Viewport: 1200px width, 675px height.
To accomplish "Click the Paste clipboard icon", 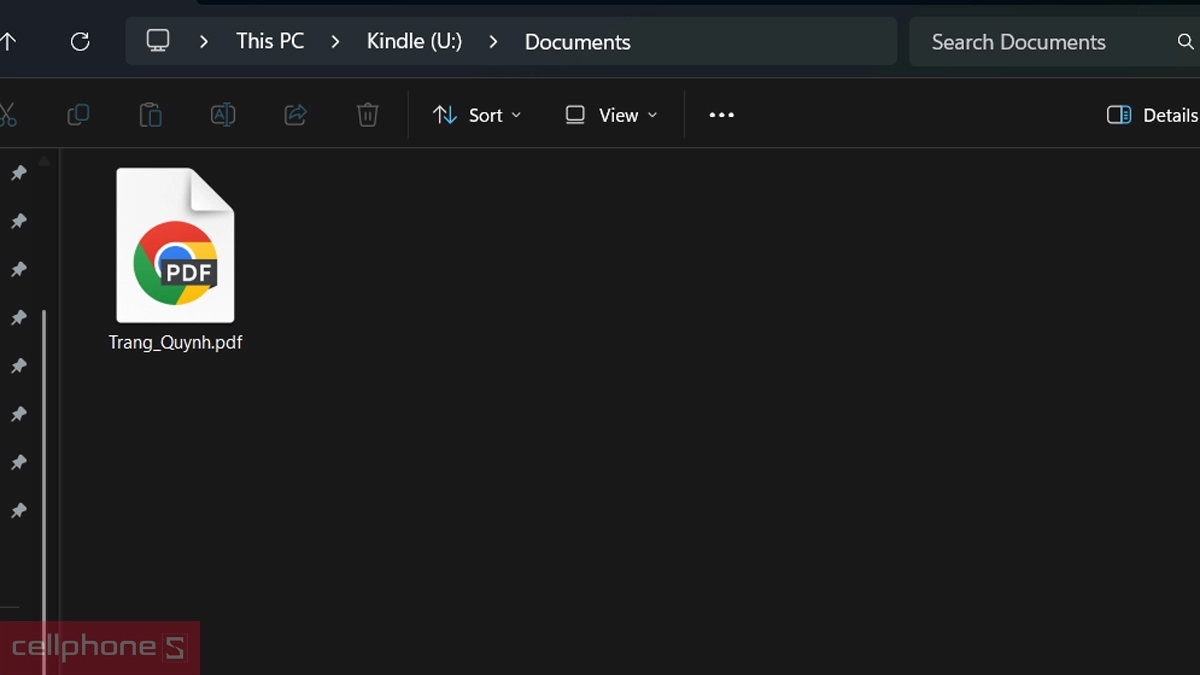I will 150,115.
